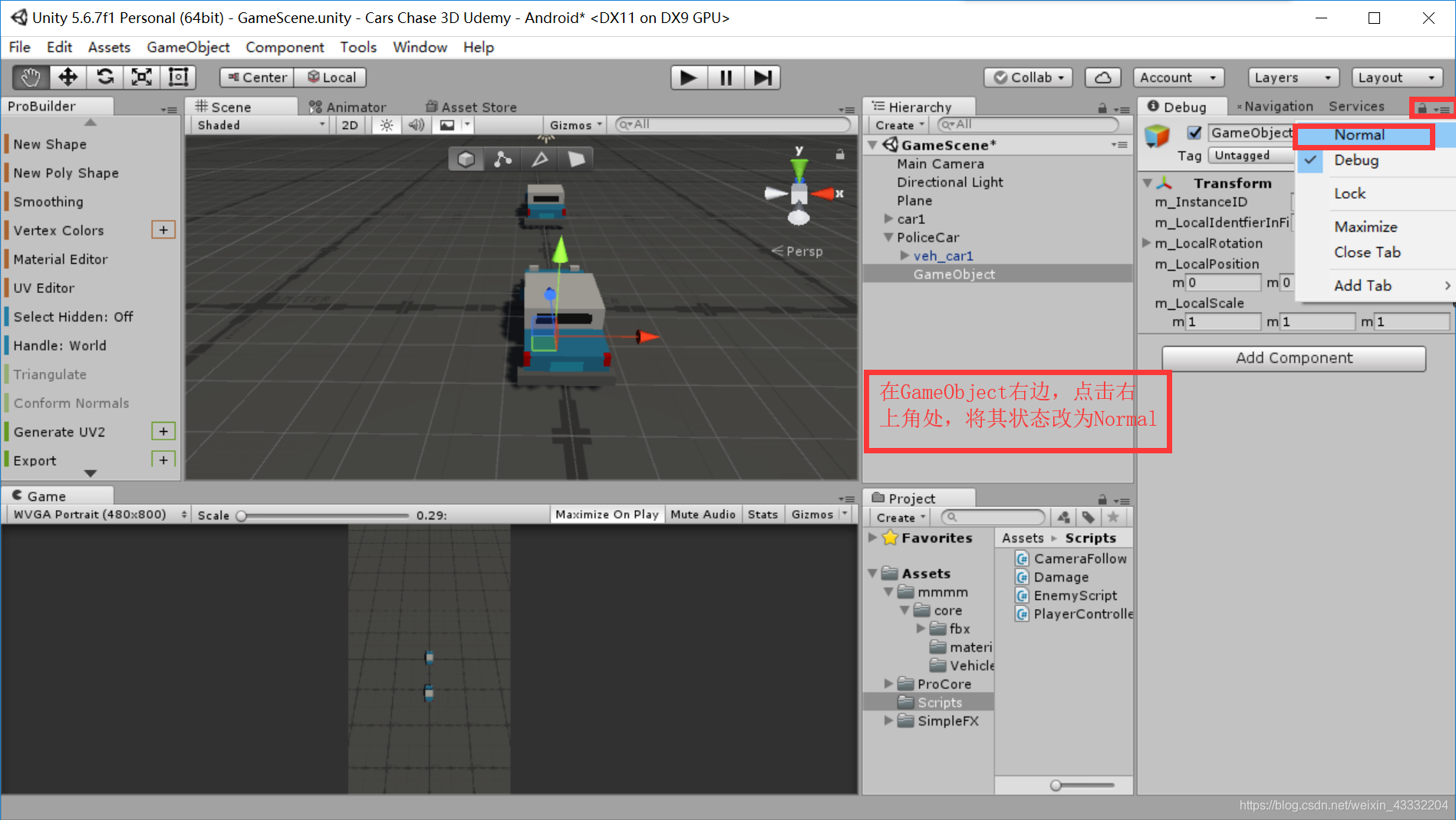Lock the scene view rotation

tap(840, 155)
